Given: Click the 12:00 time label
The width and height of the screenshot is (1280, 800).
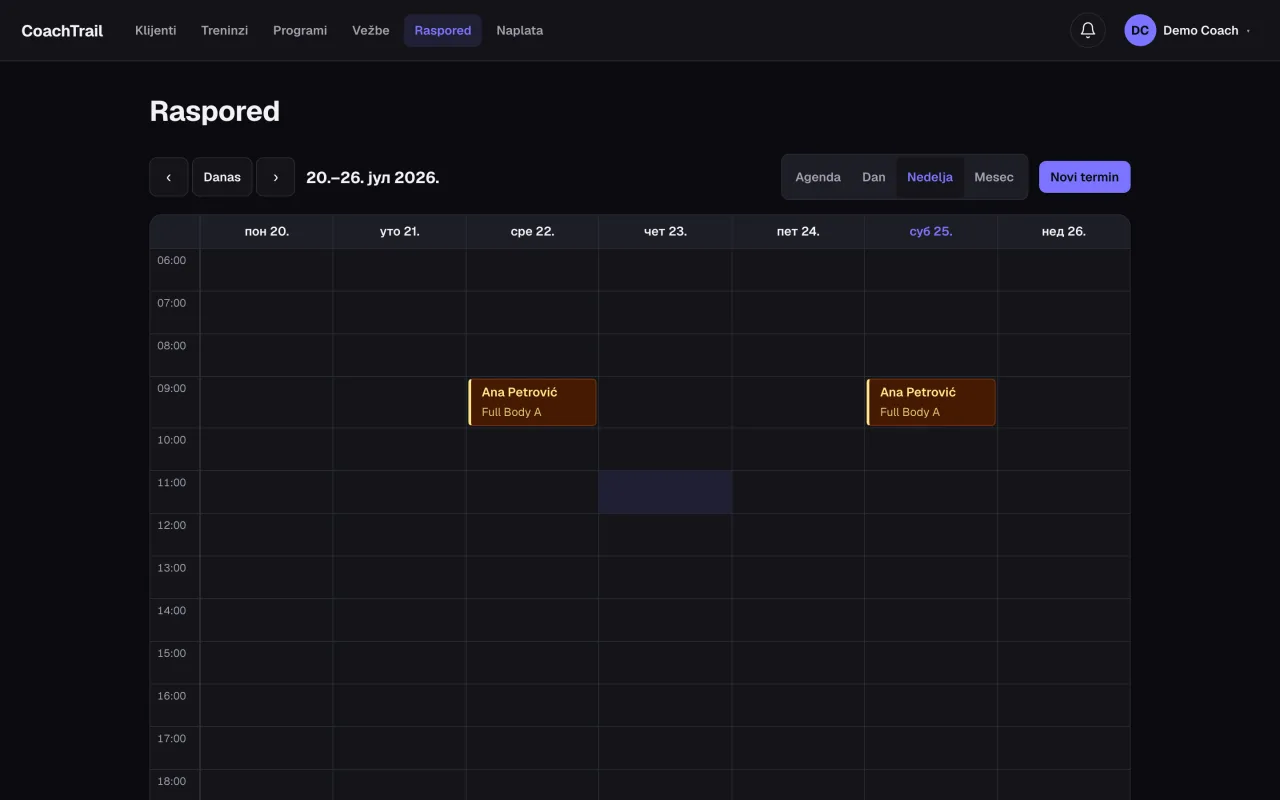Looking at the screenshot, I should [x=172, y=525].
